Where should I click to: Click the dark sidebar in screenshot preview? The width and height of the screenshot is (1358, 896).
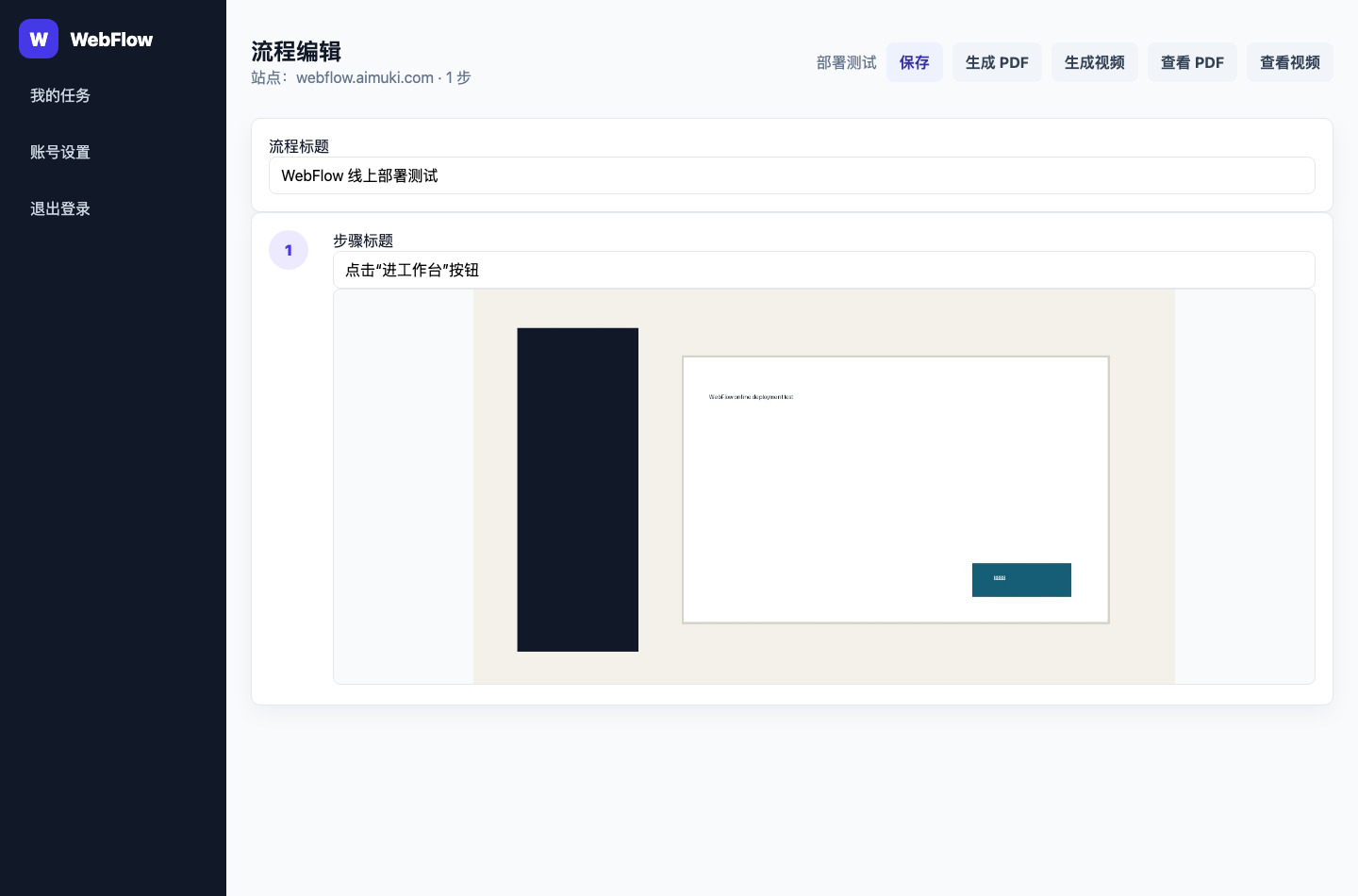[x=578, y=489]
